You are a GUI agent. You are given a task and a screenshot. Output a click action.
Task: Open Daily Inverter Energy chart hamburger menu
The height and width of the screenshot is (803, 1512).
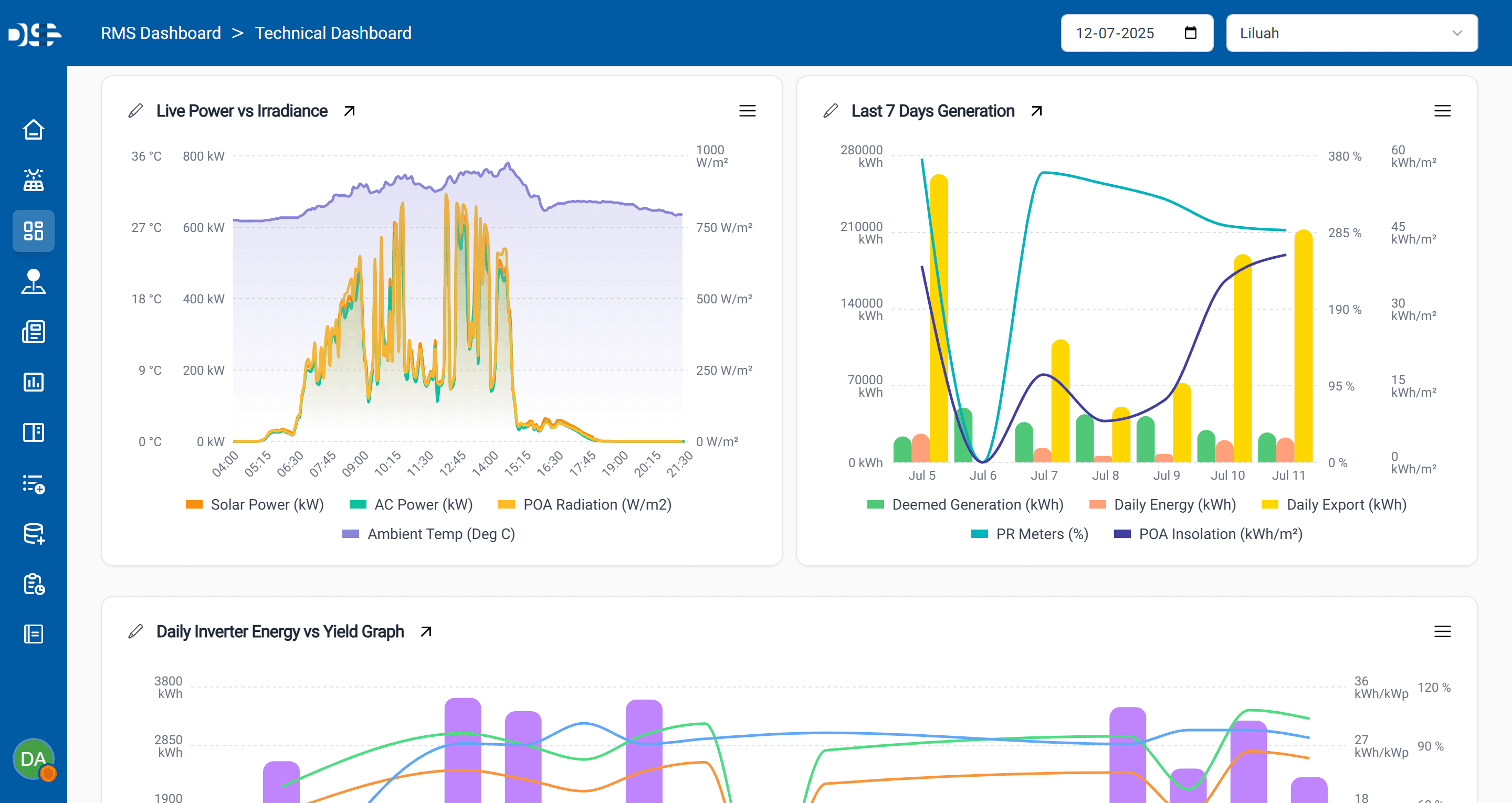[1442, 631]
